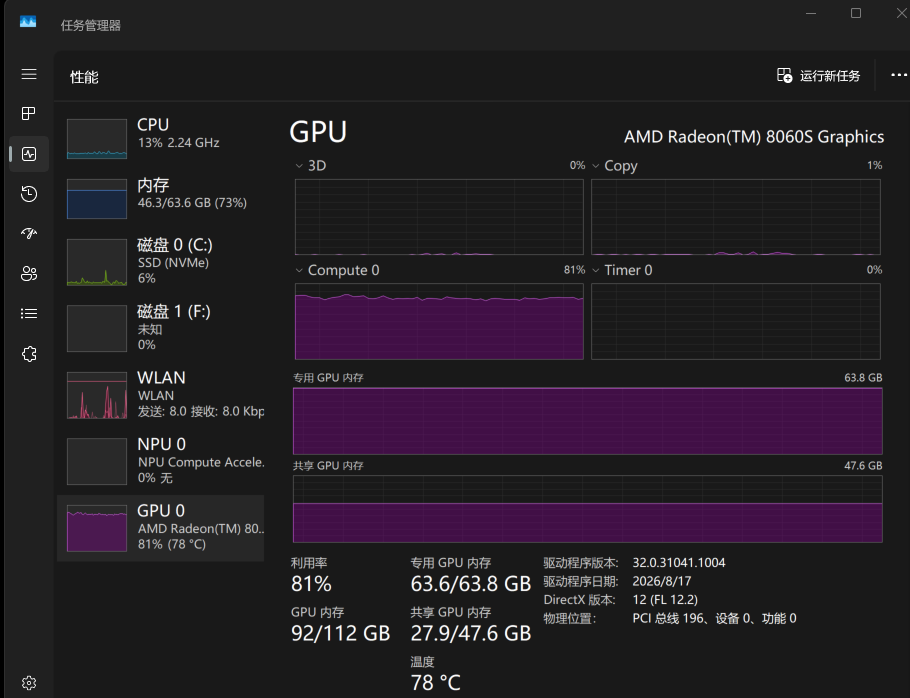Click the 运行新任务 button label
The height and width of the screenshot is (698, 910).
click(x=830, y=76)
